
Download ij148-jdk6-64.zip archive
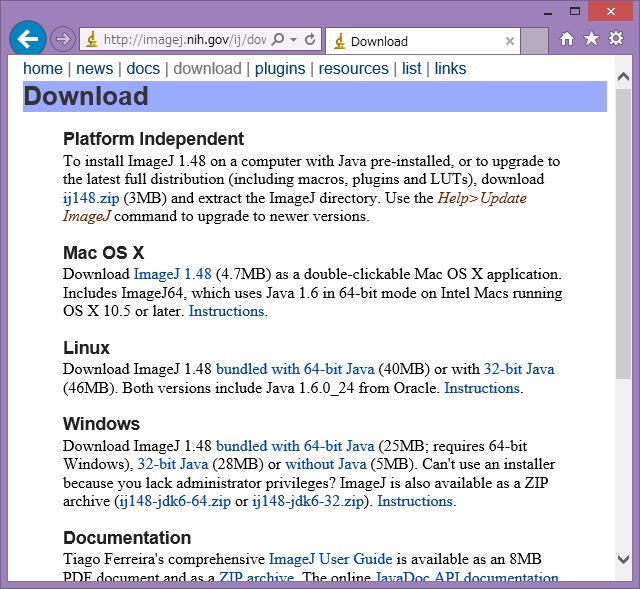[175, 501]
